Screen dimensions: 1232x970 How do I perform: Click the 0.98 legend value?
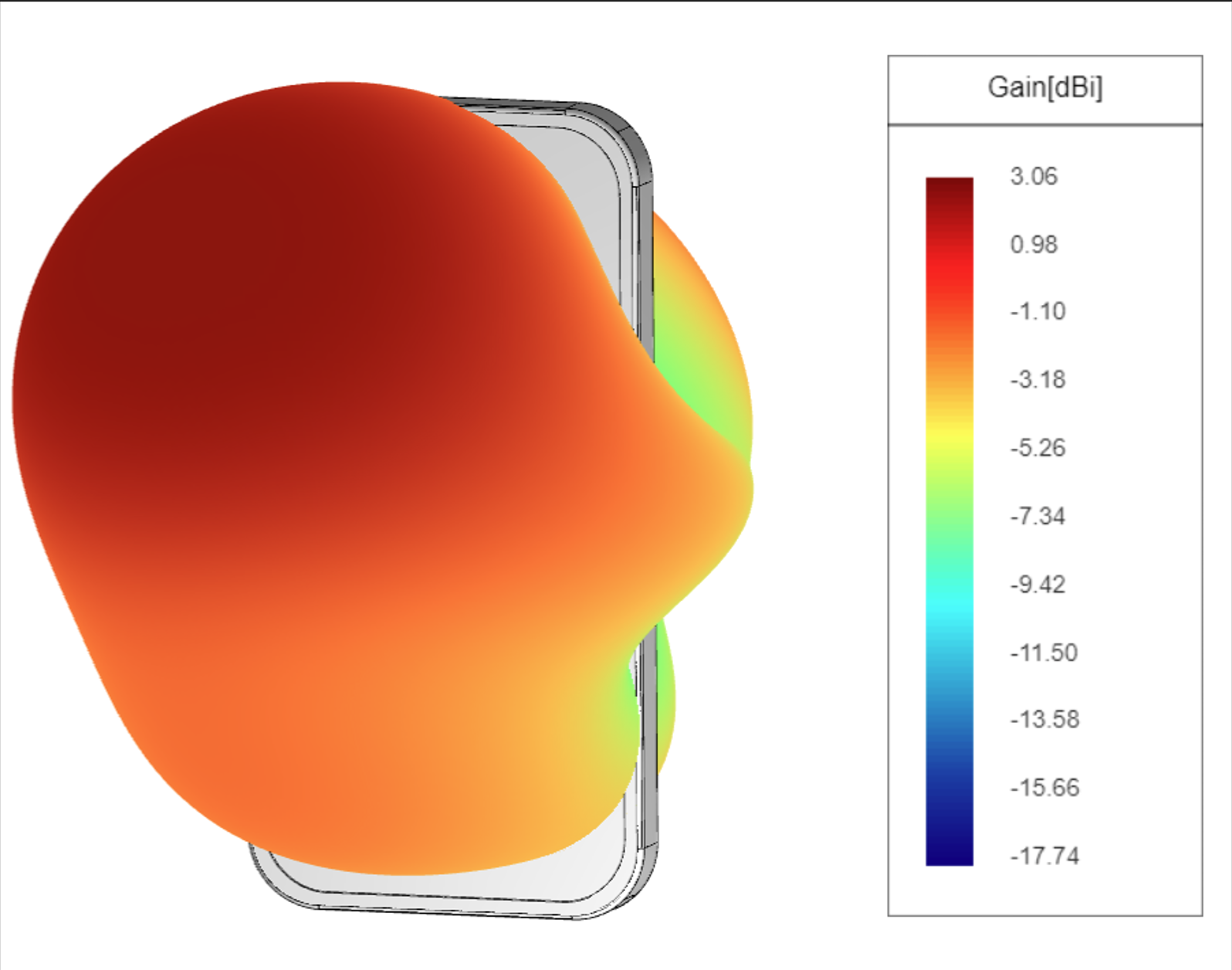[1034, 245]
